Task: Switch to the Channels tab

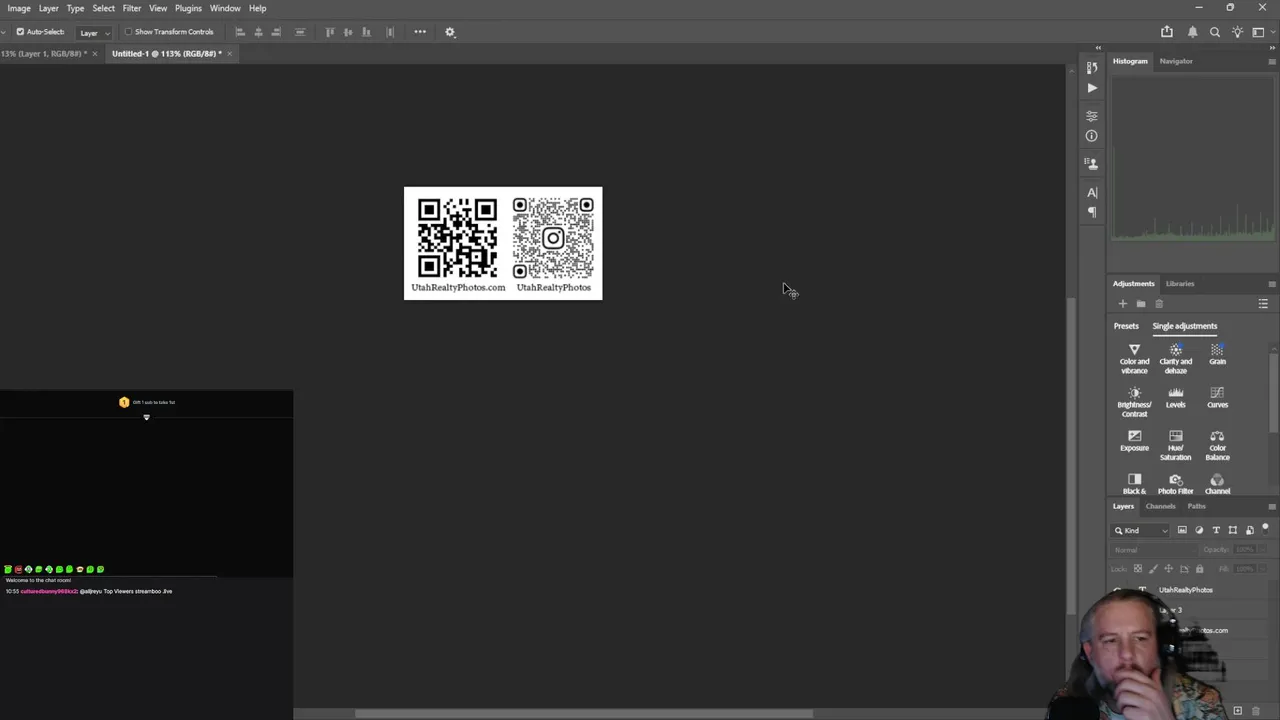Action: tap(1160, 506)
